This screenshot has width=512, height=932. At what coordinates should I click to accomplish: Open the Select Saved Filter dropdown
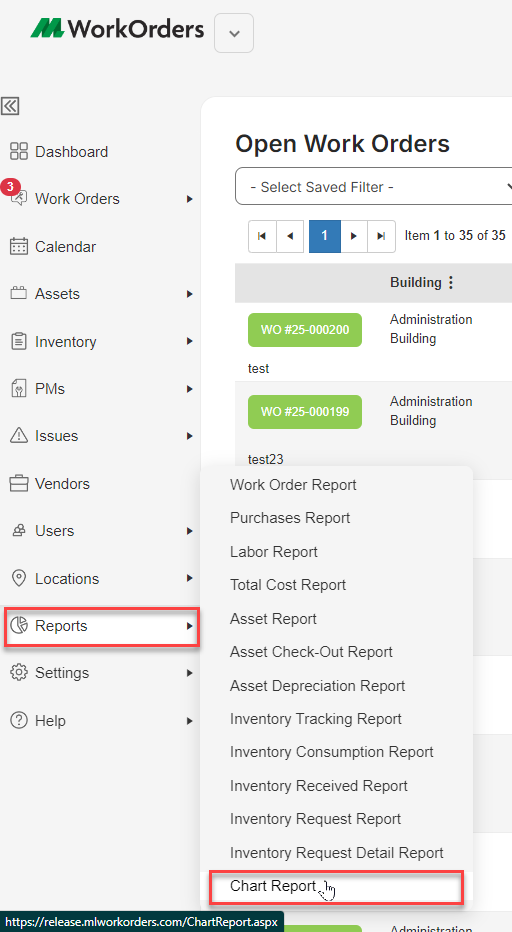(373, 187)
